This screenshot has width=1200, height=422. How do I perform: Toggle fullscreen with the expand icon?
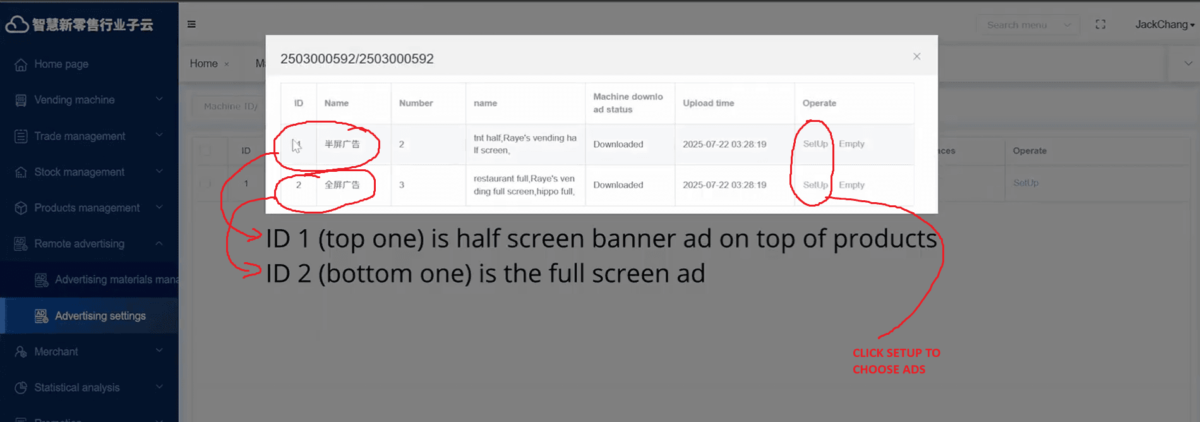coord(1101,24)
